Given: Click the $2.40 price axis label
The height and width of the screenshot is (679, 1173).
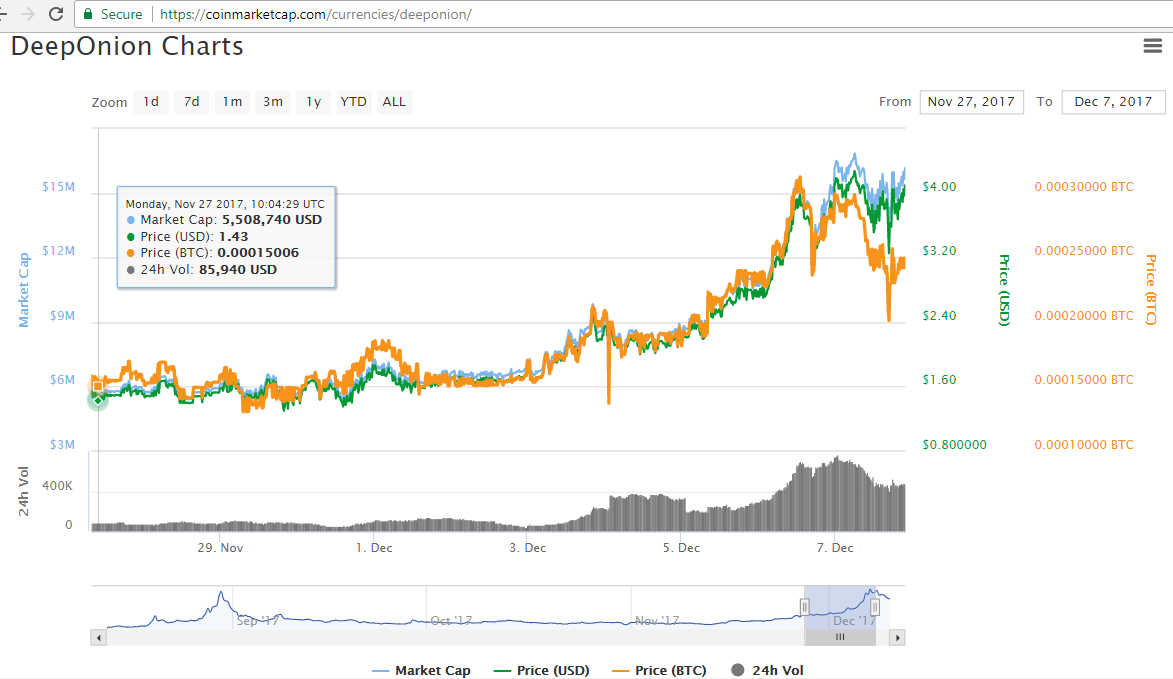Looking at the screenshot, I should 939,316.
